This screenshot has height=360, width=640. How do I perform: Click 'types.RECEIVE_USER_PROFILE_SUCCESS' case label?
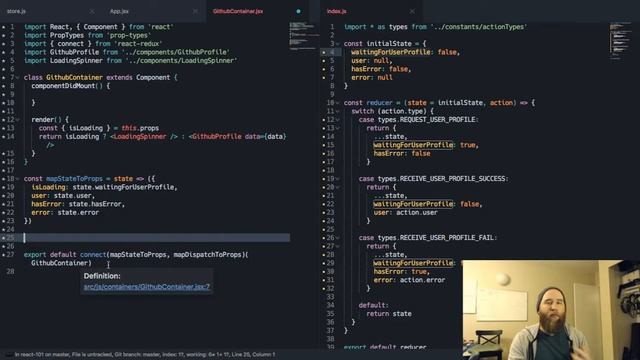coord(441,179)
